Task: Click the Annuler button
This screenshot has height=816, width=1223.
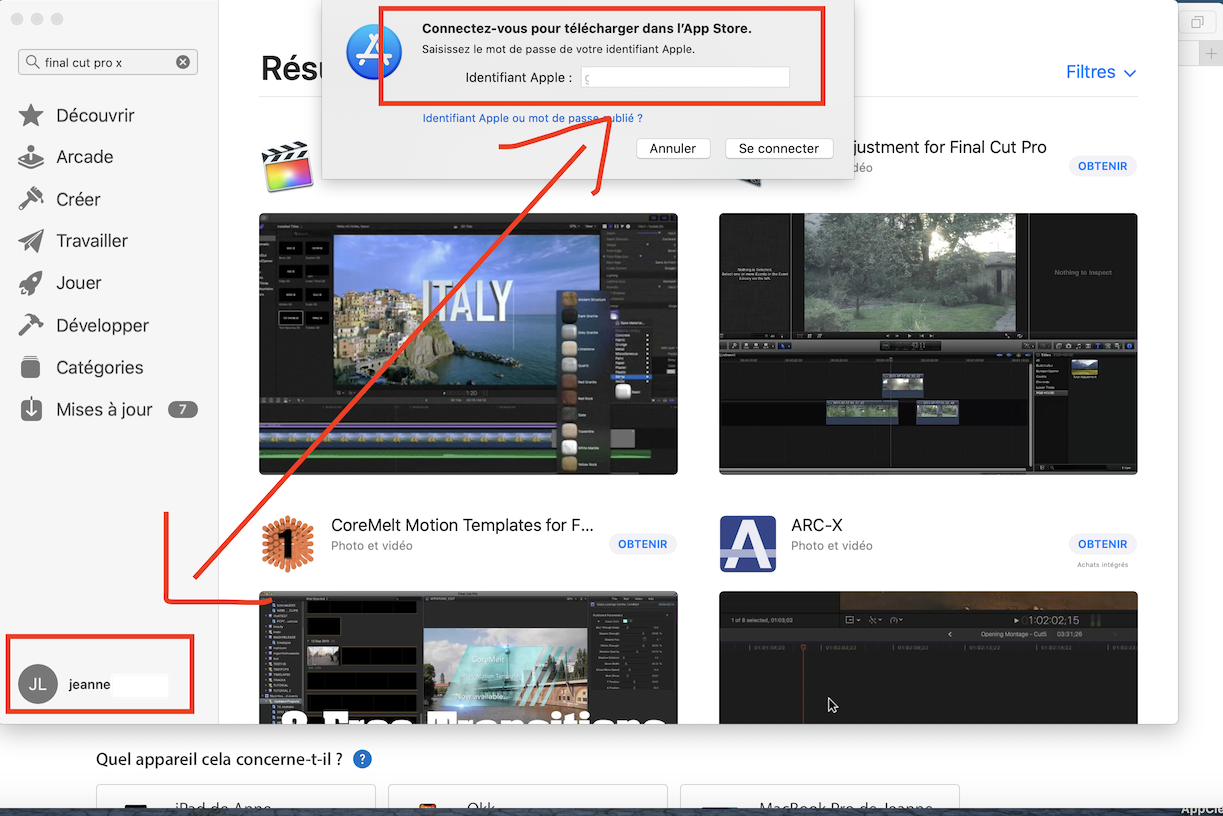Action: point(673,148)
